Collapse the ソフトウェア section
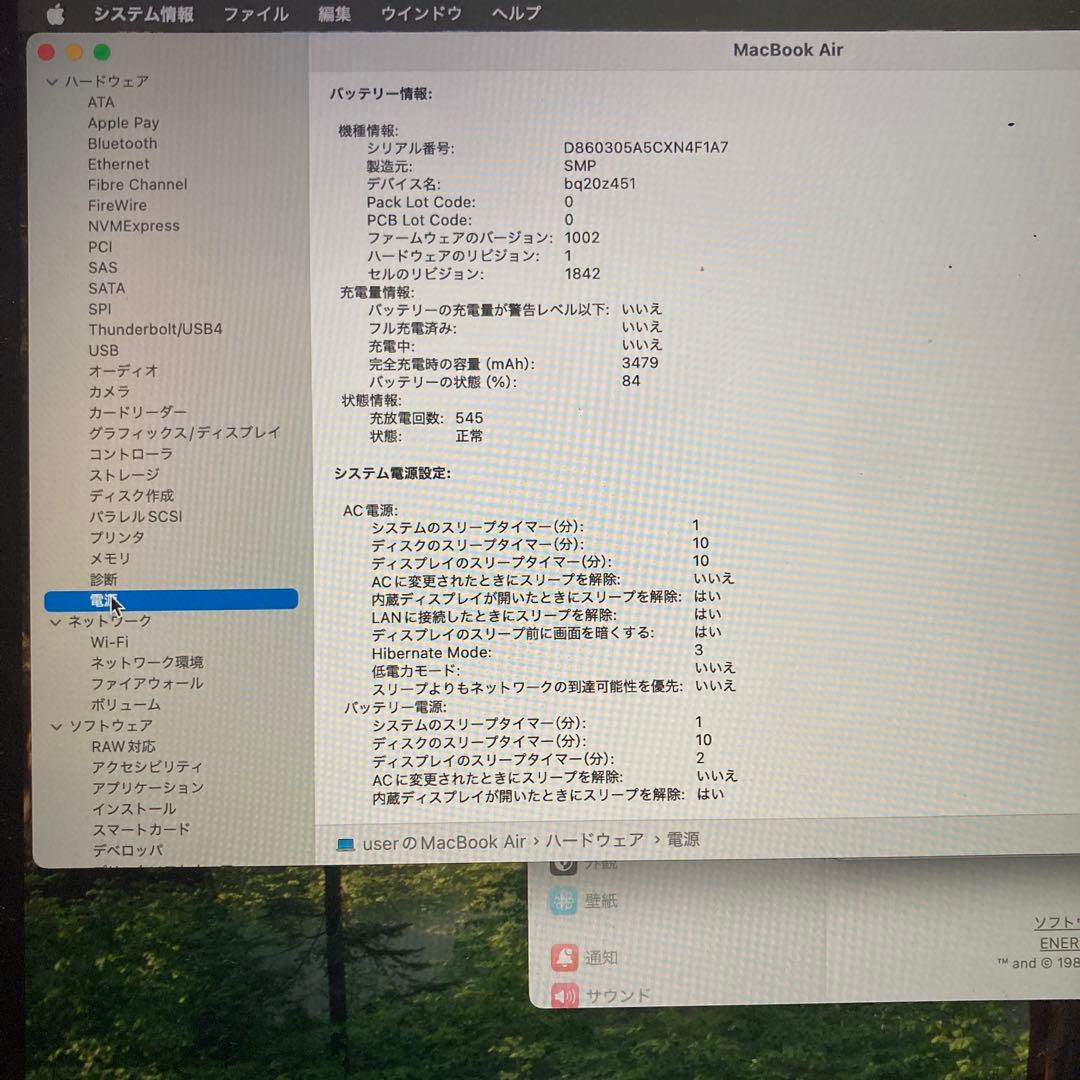The width and height of the screenshot is (1080, 1080). pos(57,725)
